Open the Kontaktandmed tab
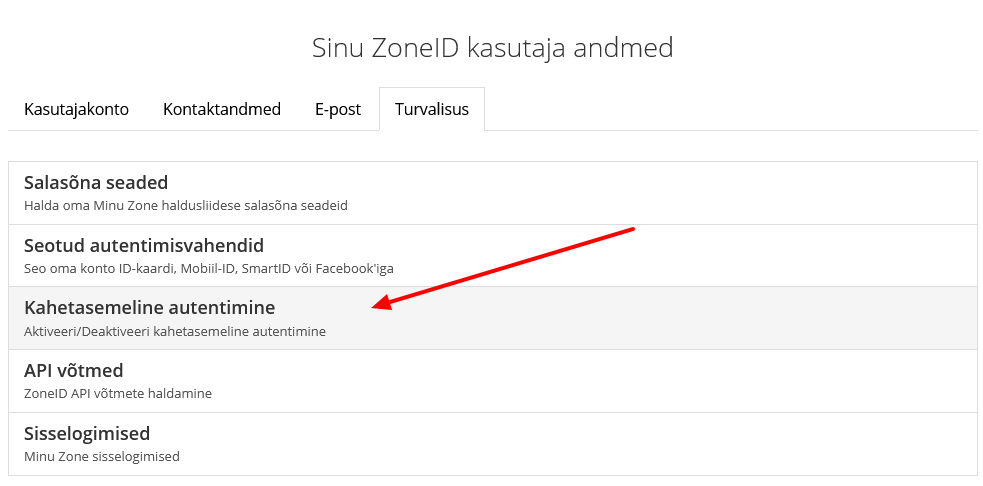This screenshot has width=983, height=486. click(221, 109)
